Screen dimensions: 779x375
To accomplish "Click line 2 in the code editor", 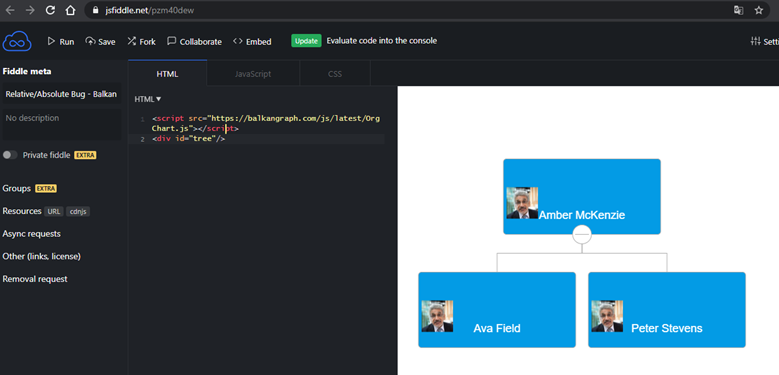I will pos(256,139).
